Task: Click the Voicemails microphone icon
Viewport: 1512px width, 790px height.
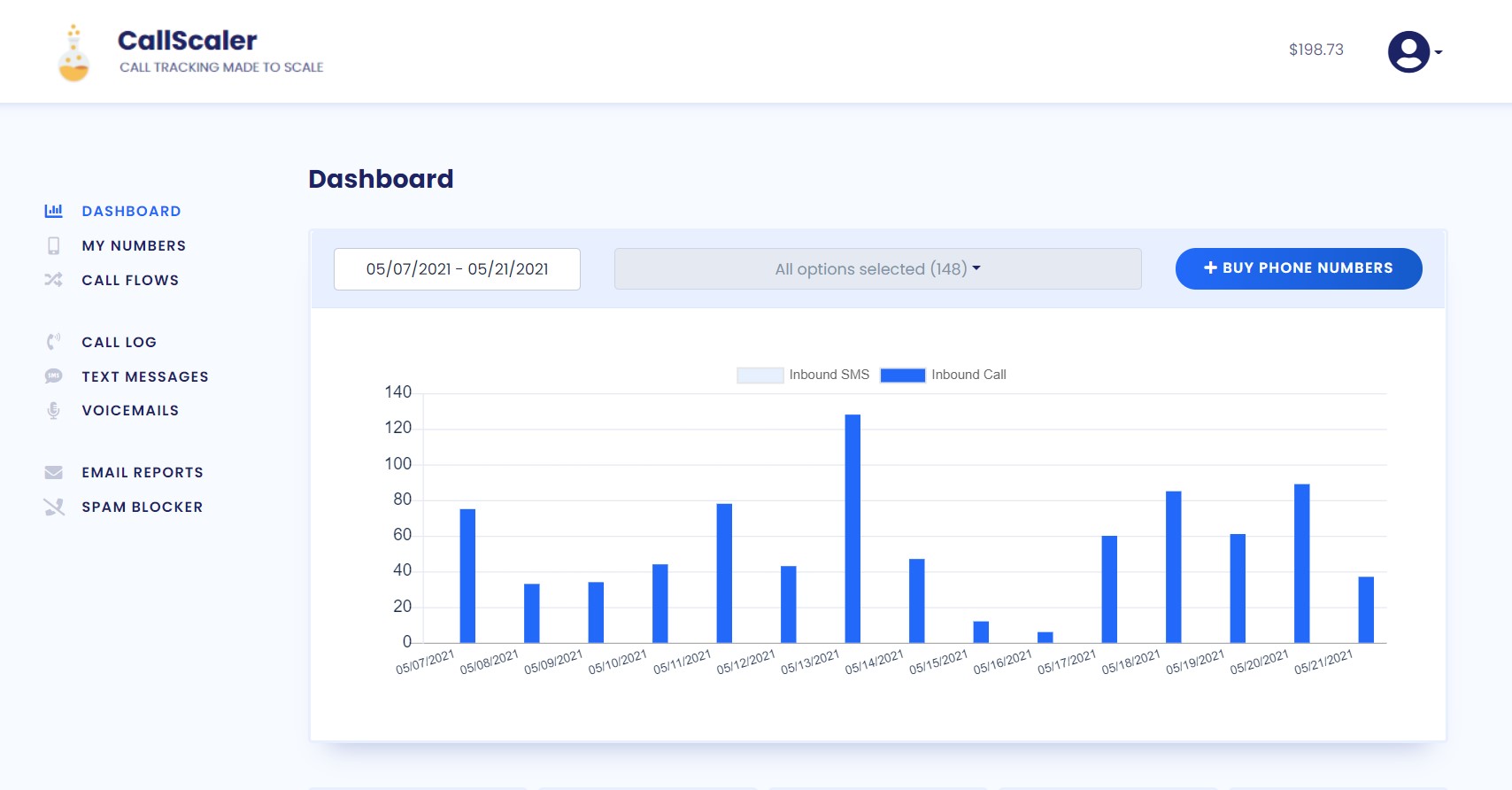Action: [53, 411]
